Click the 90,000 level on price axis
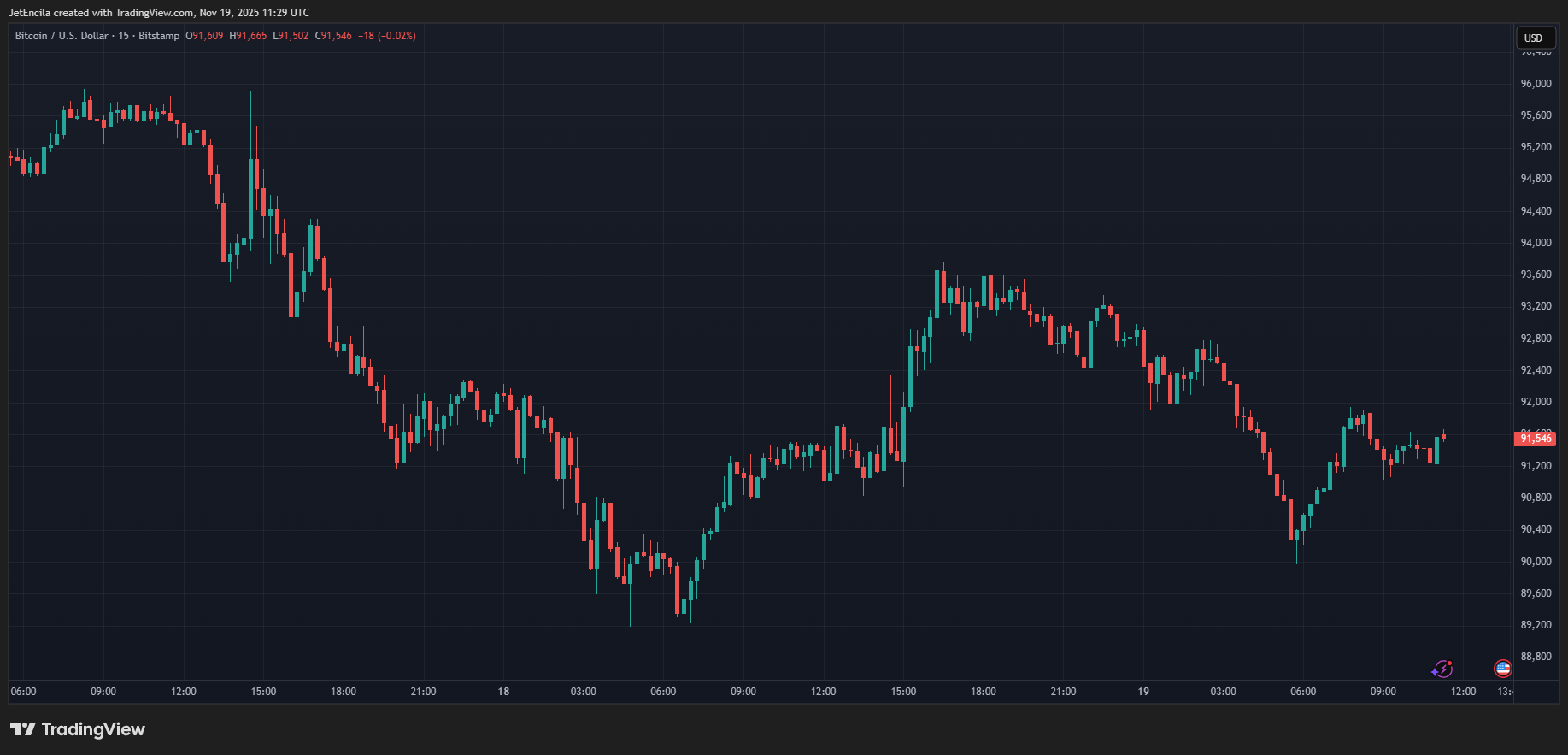1568x755 pixels. (x=1536, y=562)
